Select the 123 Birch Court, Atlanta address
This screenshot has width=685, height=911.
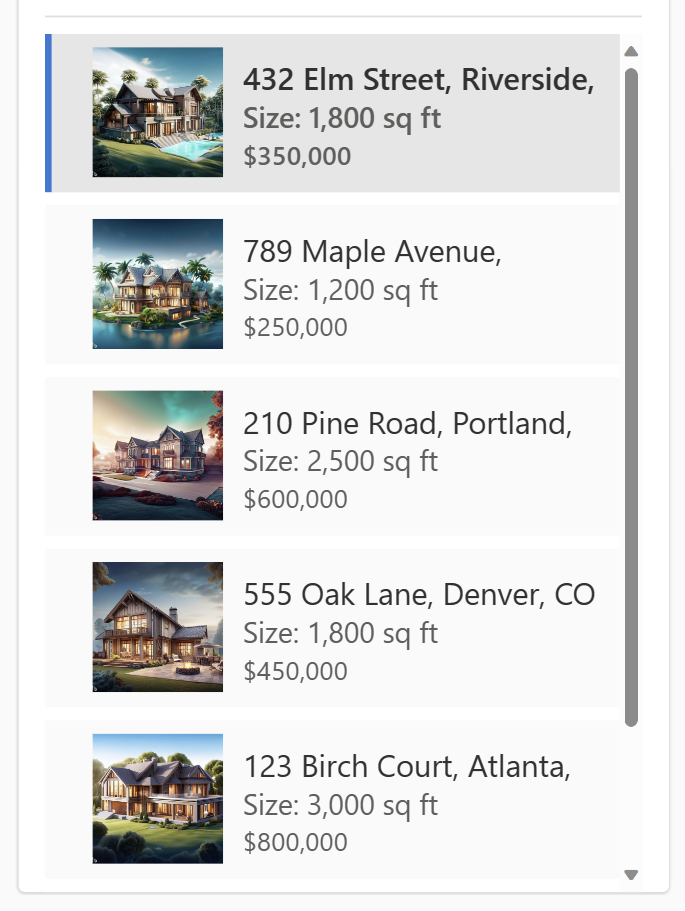(407, 767)
